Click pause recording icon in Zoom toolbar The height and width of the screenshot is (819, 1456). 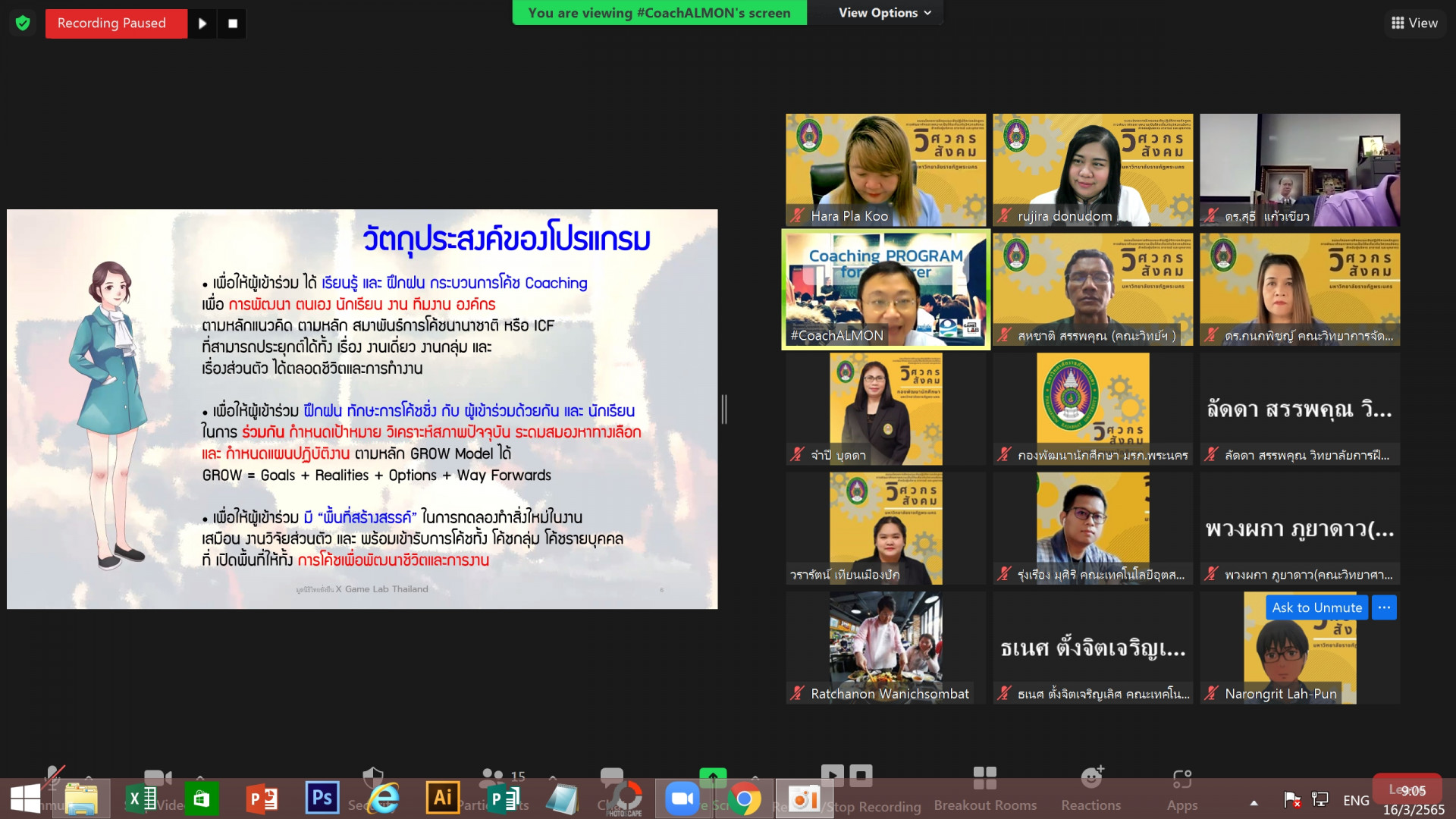point(832,775)
